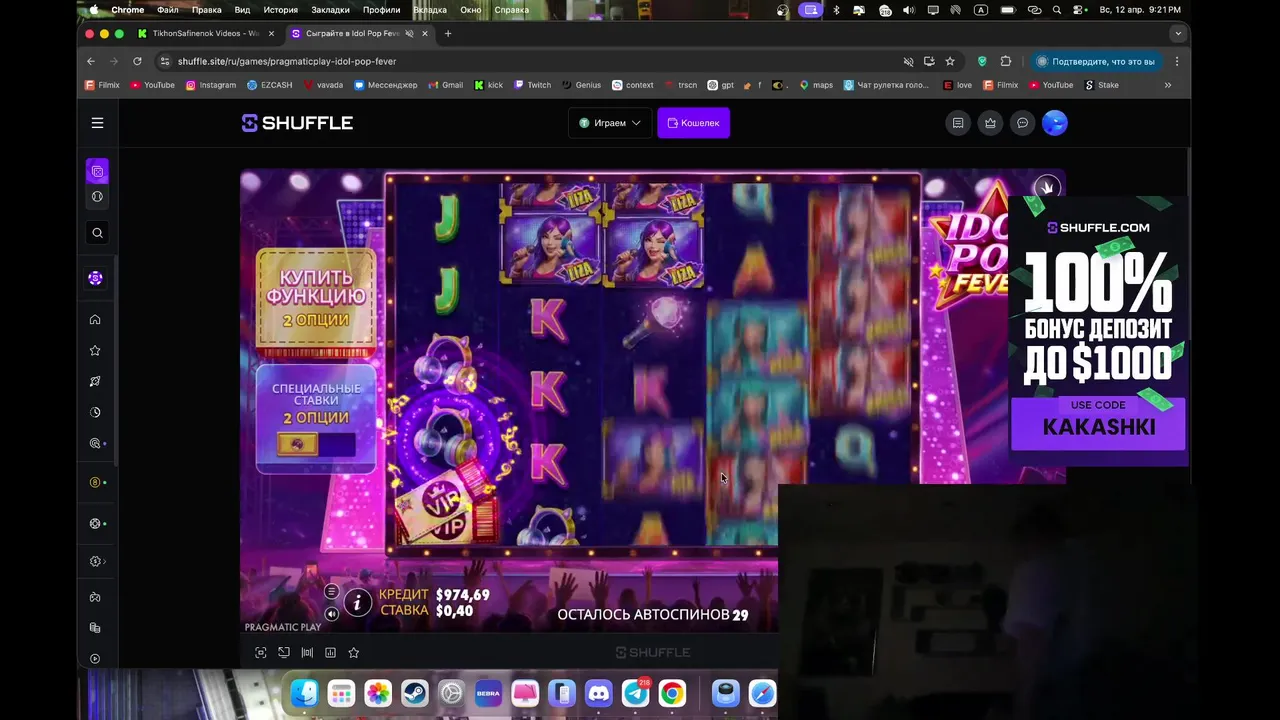Enter fullscreen mode for the game
The image size is (1280, 720).
(261, 653)
